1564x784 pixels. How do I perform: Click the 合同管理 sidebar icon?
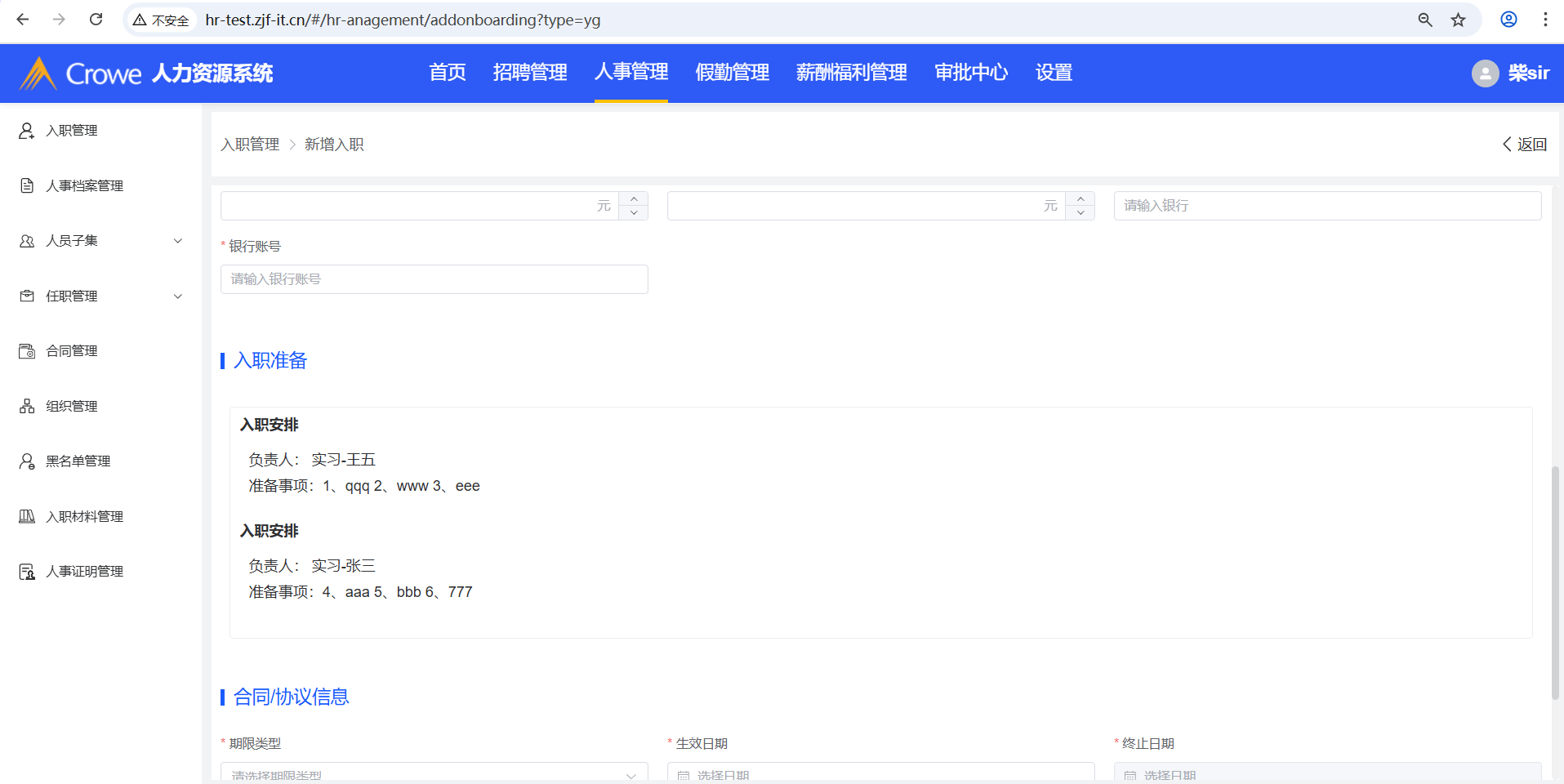27,351
